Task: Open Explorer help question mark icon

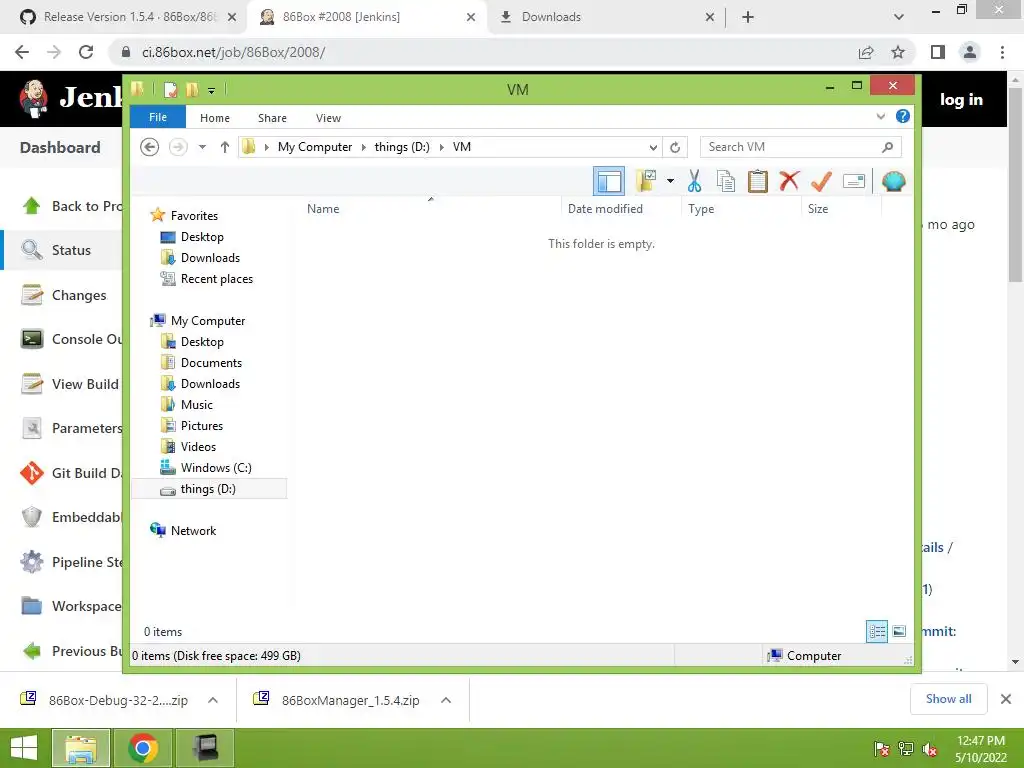Action: pyautogui.click(x=903, y=116)
